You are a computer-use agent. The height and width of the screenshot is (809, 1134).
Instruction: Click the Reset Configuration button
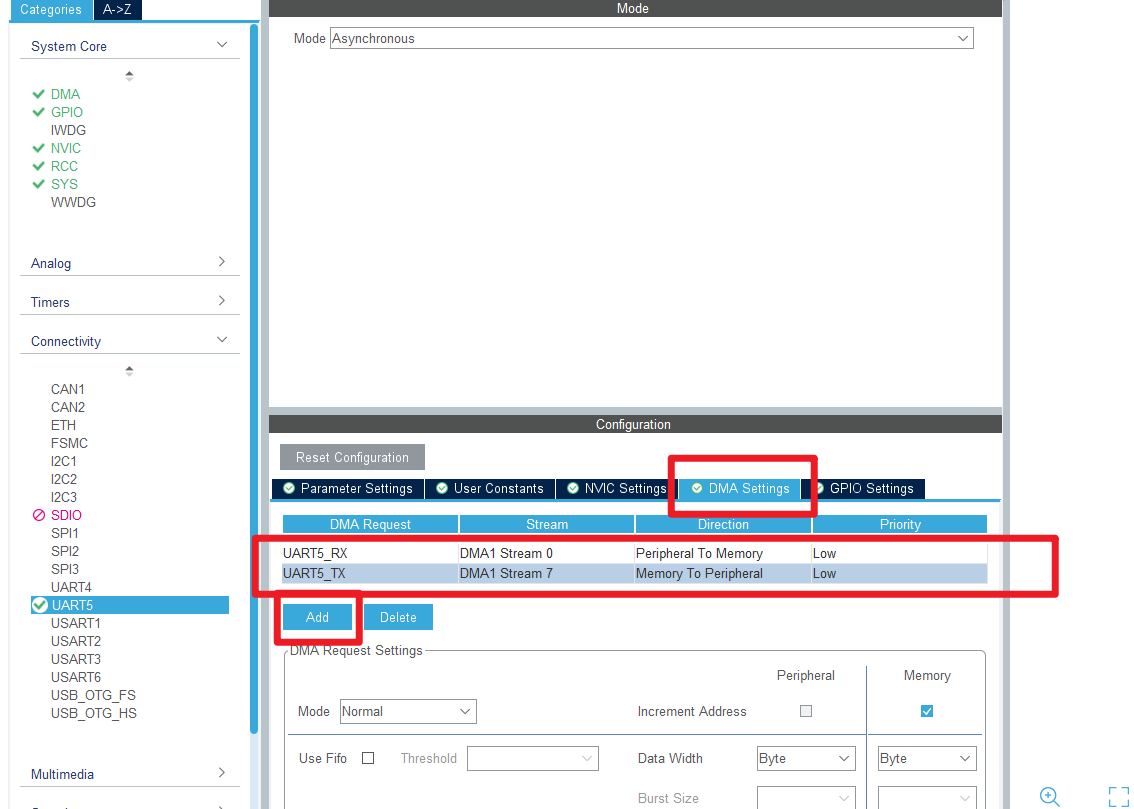click(x=352, y=457)
